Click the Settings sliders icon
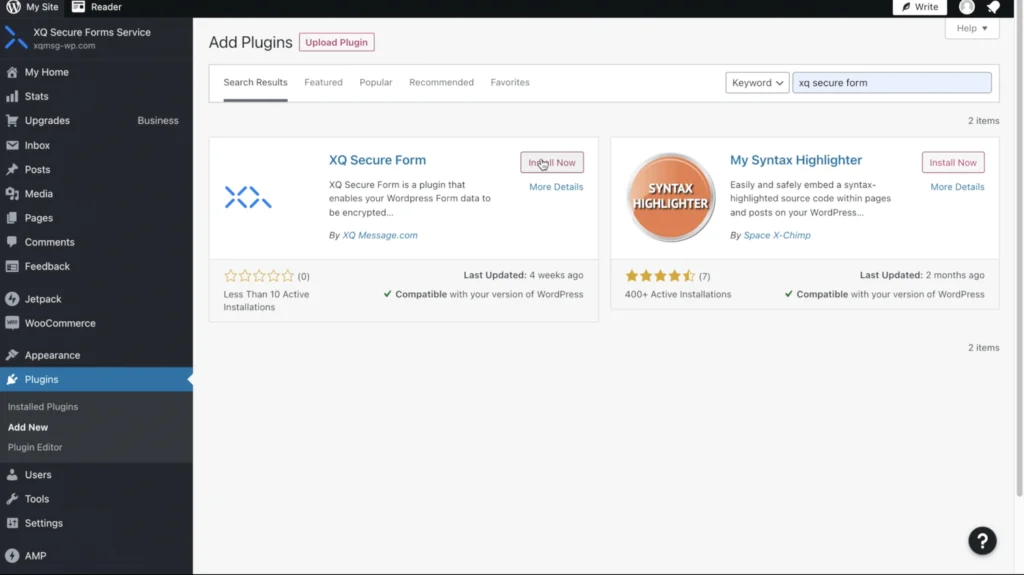1024x575 pixels. [x=12, y=523]
